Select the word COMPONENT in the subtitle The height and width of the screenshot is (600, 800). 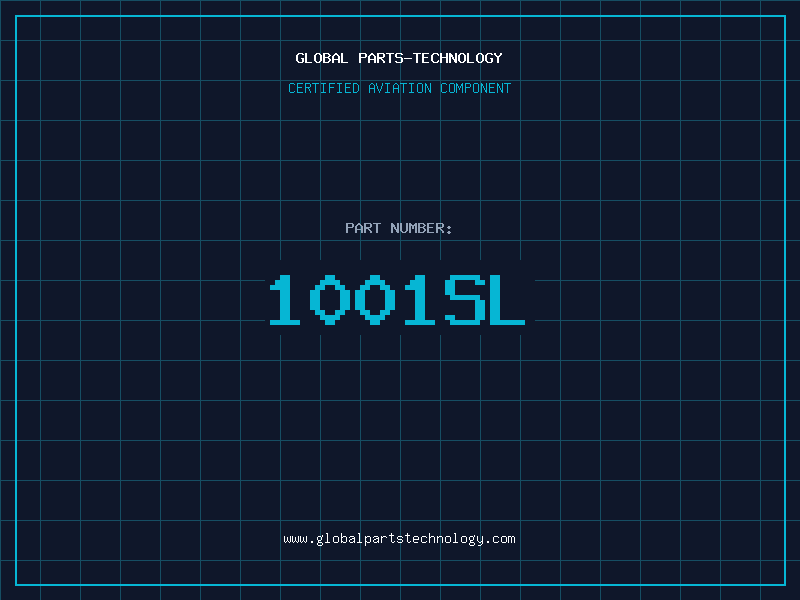[476, 89]
